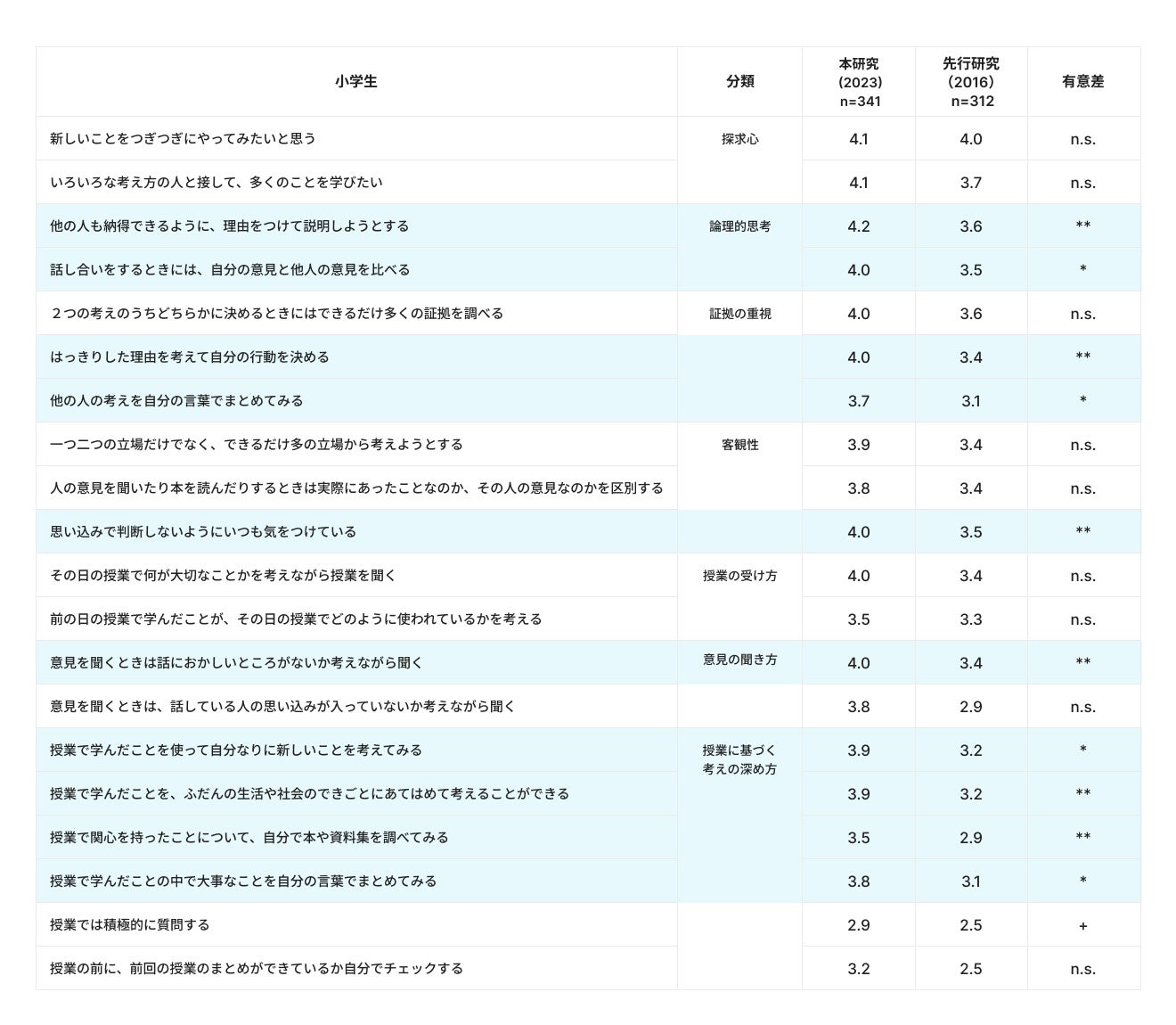Select row その日の授業で何が大切なことかを考えながら授業を聞く

point(588,575)
